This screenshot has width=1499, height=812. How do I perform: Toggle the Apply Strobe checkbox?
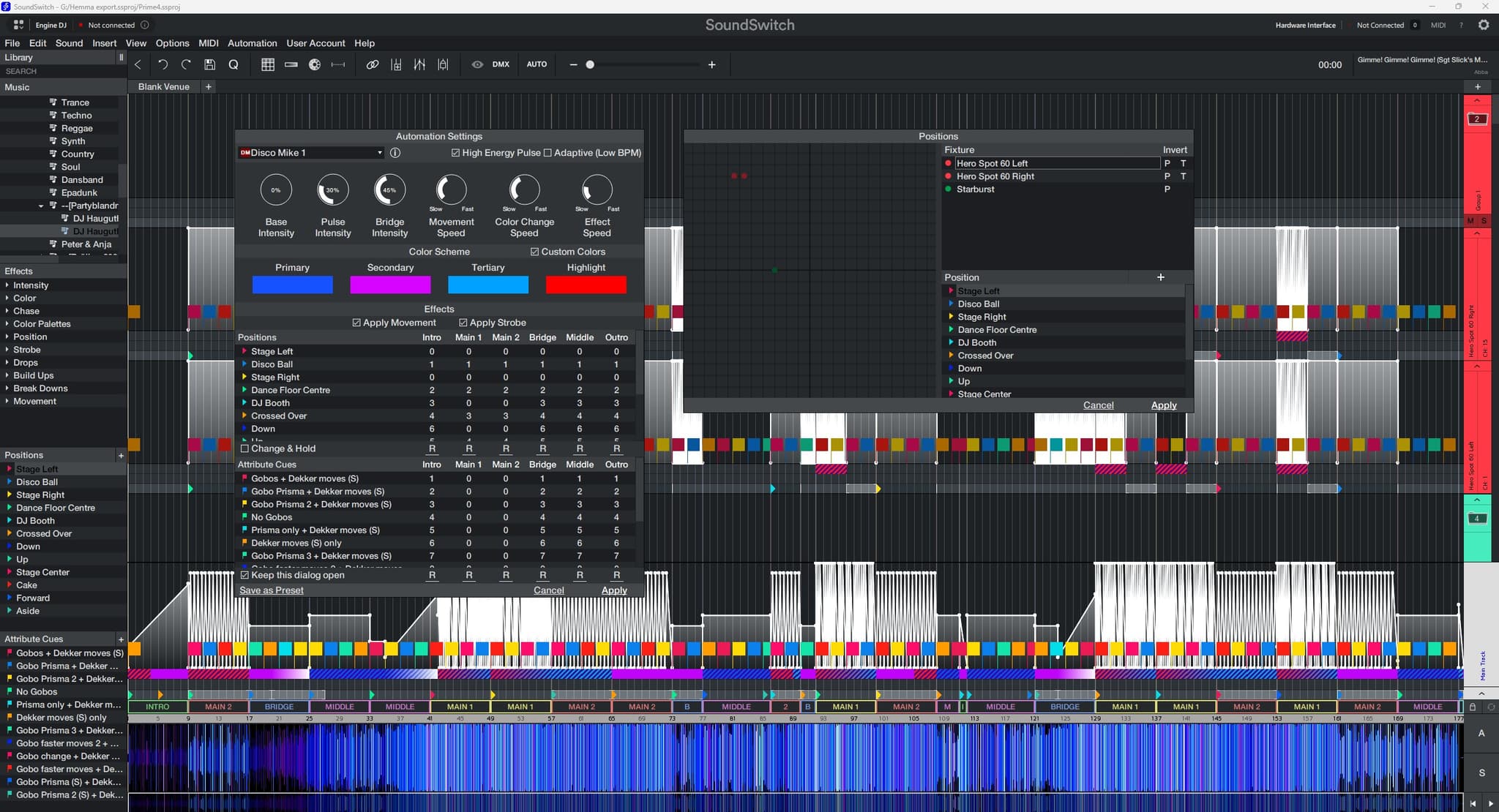click(463, 323)
